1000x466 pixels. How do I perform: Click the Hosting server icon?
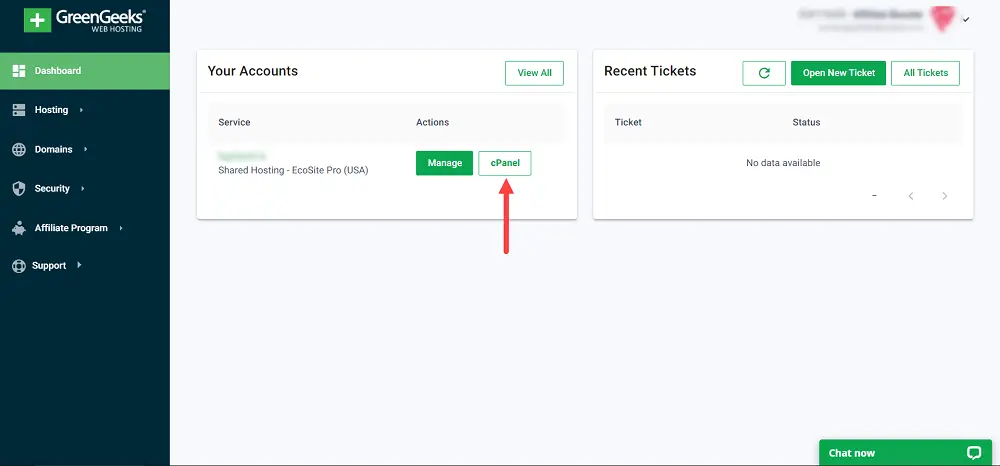(x=18, y=110)
